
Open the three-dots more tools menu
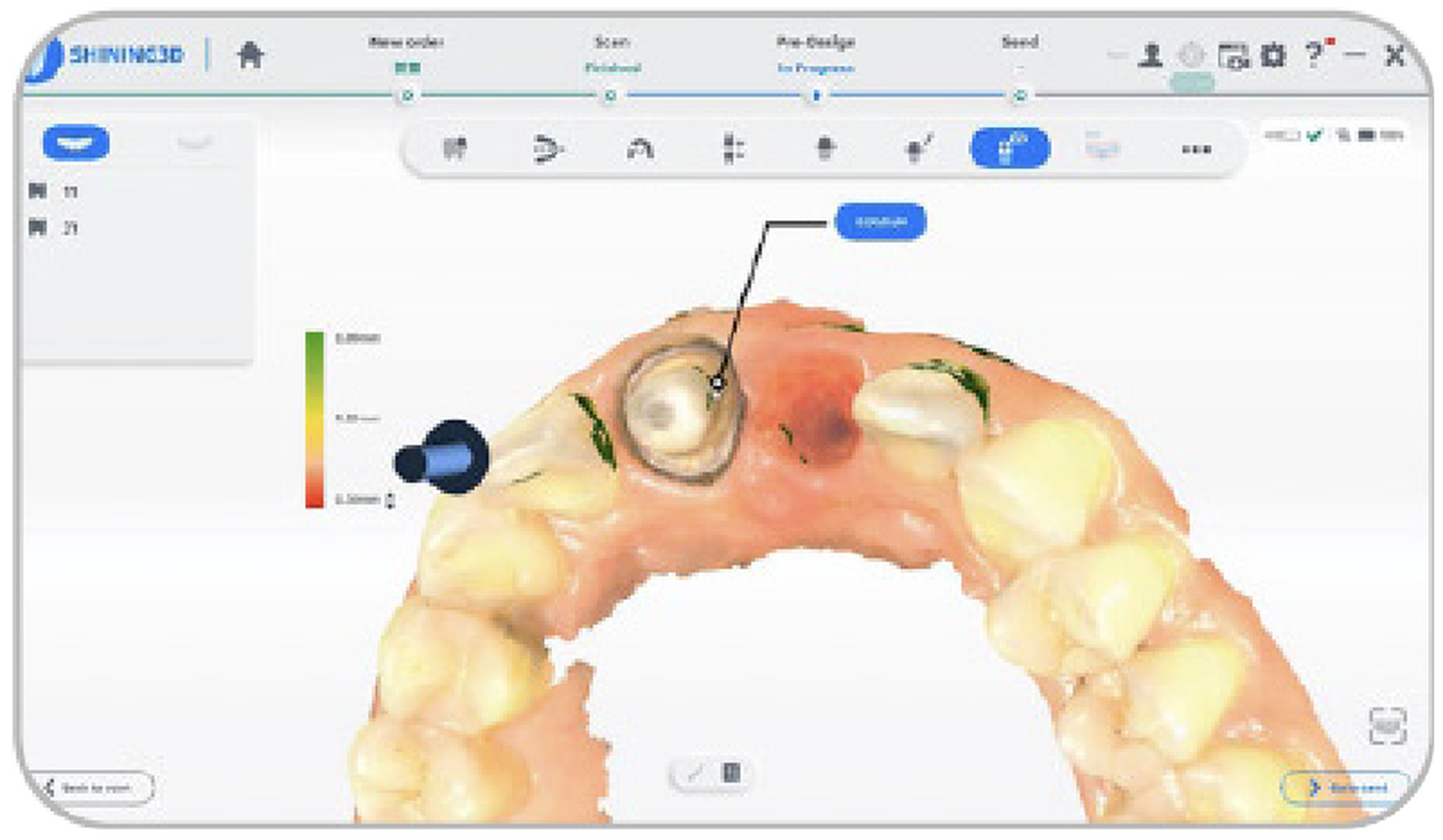tap(1195, 149)
